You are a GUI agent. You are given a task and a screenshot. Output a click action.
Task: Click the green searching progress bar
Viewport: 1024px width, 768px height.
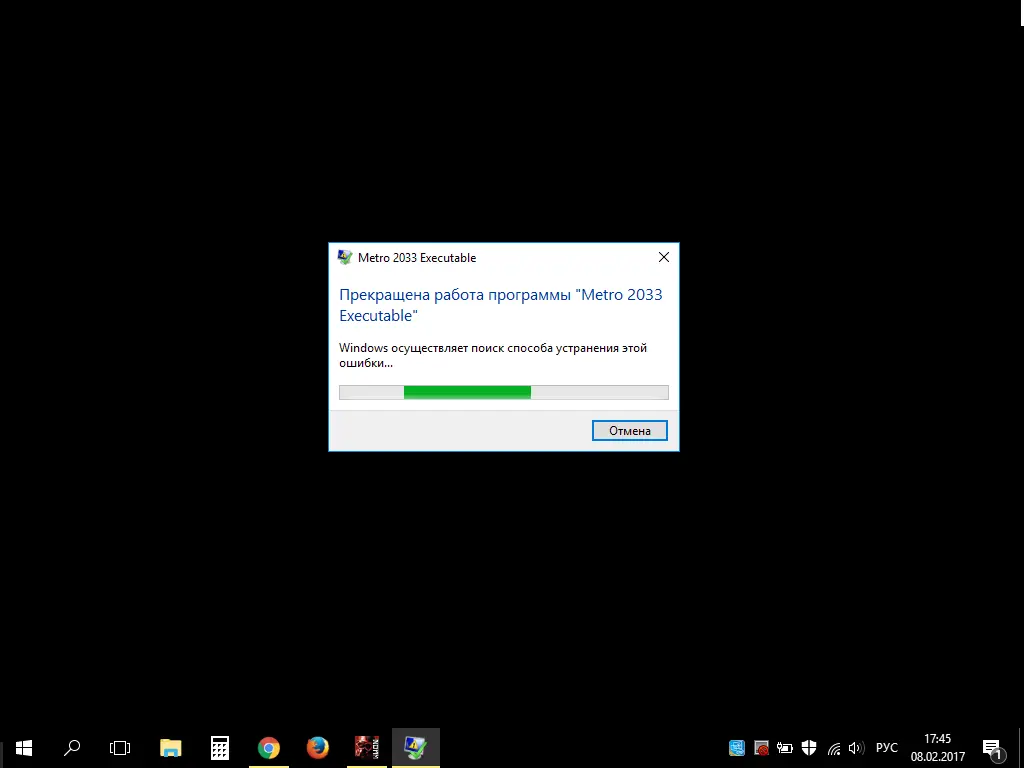coord(504,392)
